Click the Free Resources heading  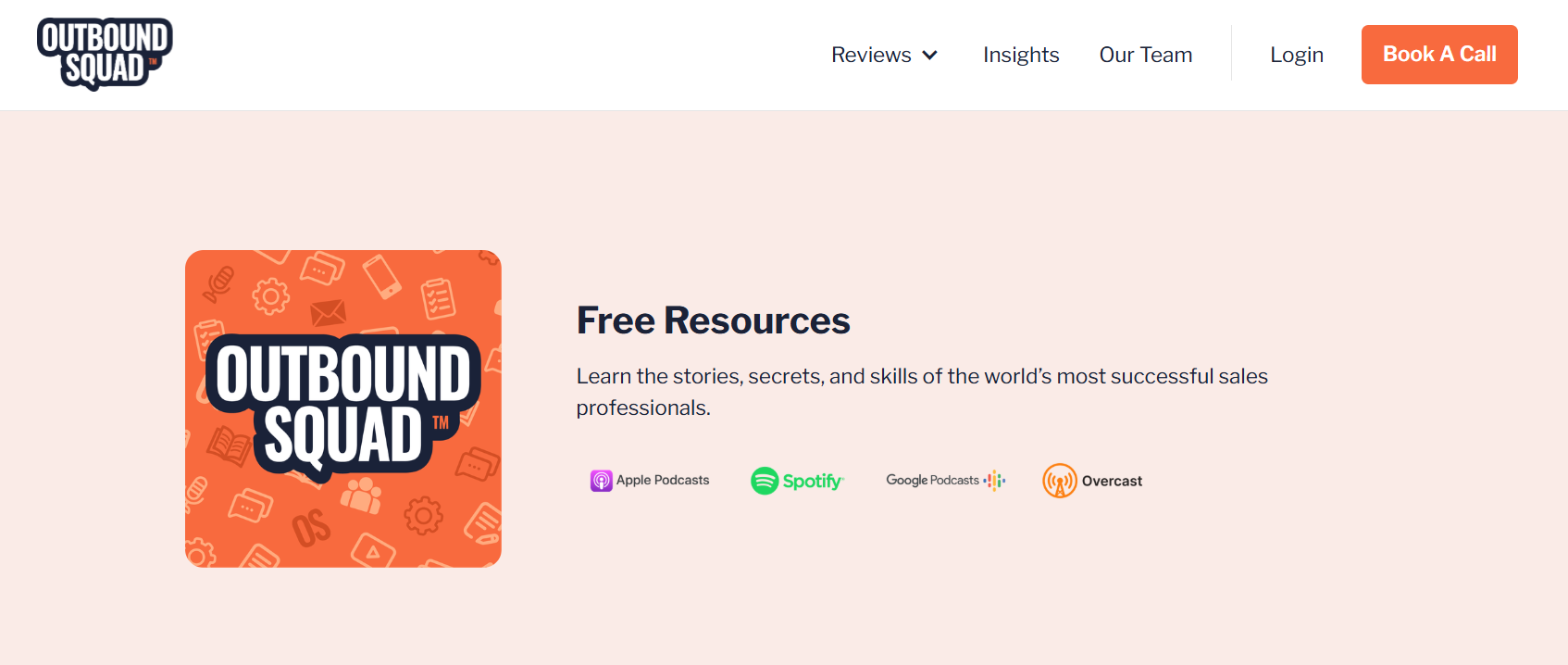pyautogui.click(x=714, y=320)
